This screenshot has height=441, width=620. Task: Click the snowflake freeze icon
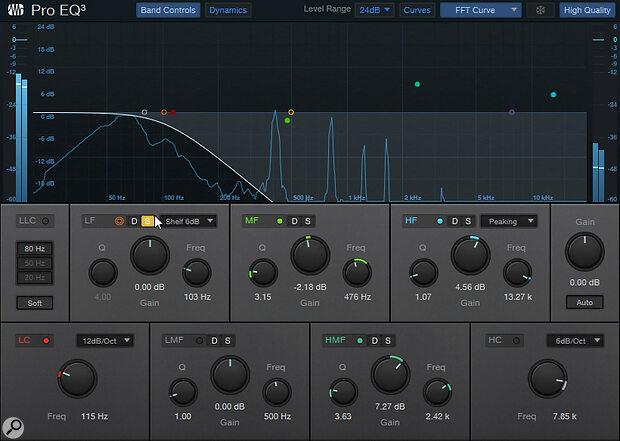[x=540, y=10]
